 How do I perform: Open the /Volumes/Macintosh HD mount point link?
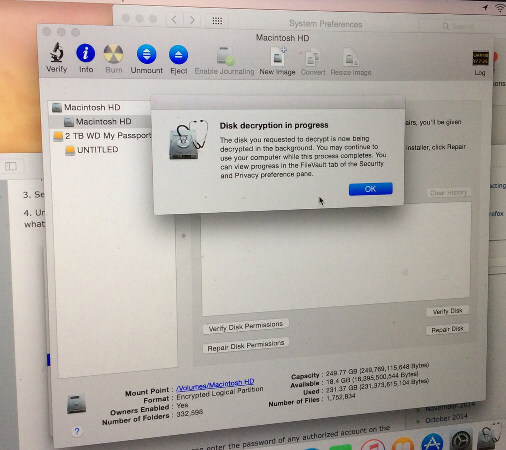215,385
